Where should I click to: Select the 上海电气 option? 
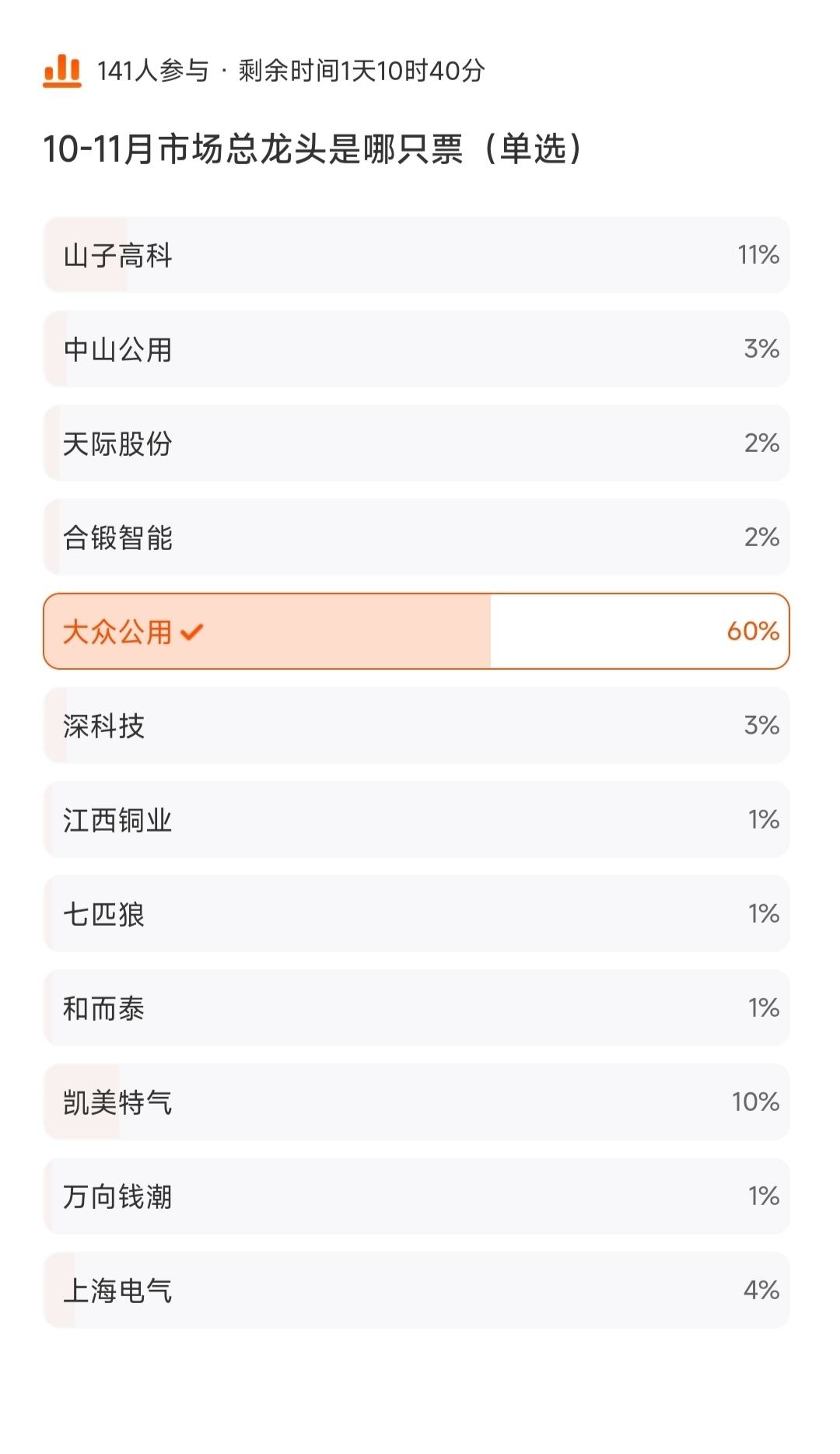(x=416, y=1291)
